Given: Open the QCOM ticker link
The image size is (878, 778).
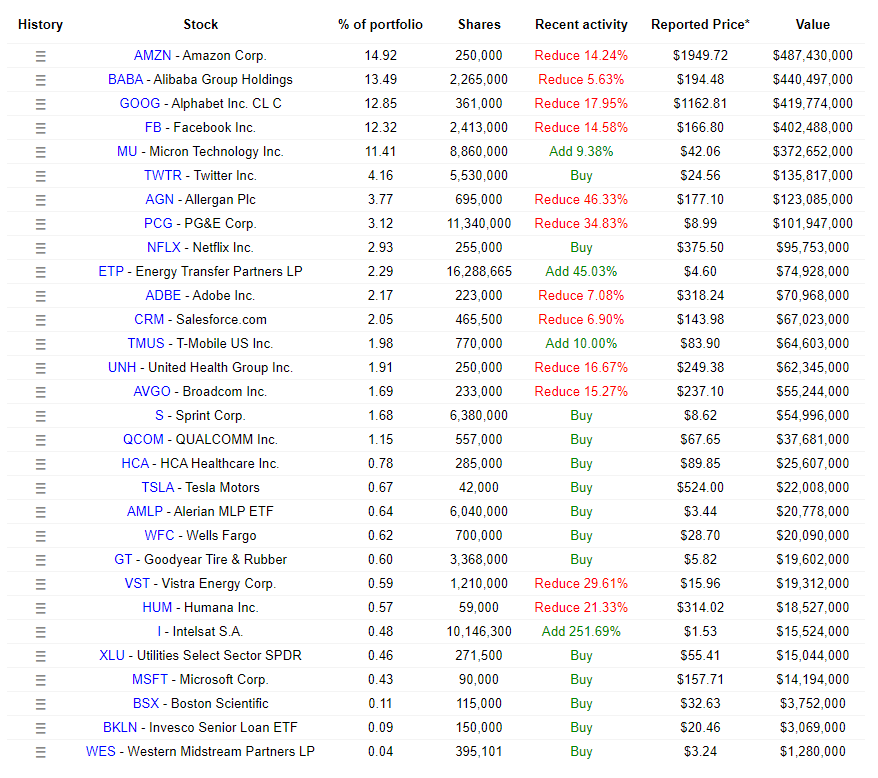Looking at the screenshot, I should coord(143,440).
